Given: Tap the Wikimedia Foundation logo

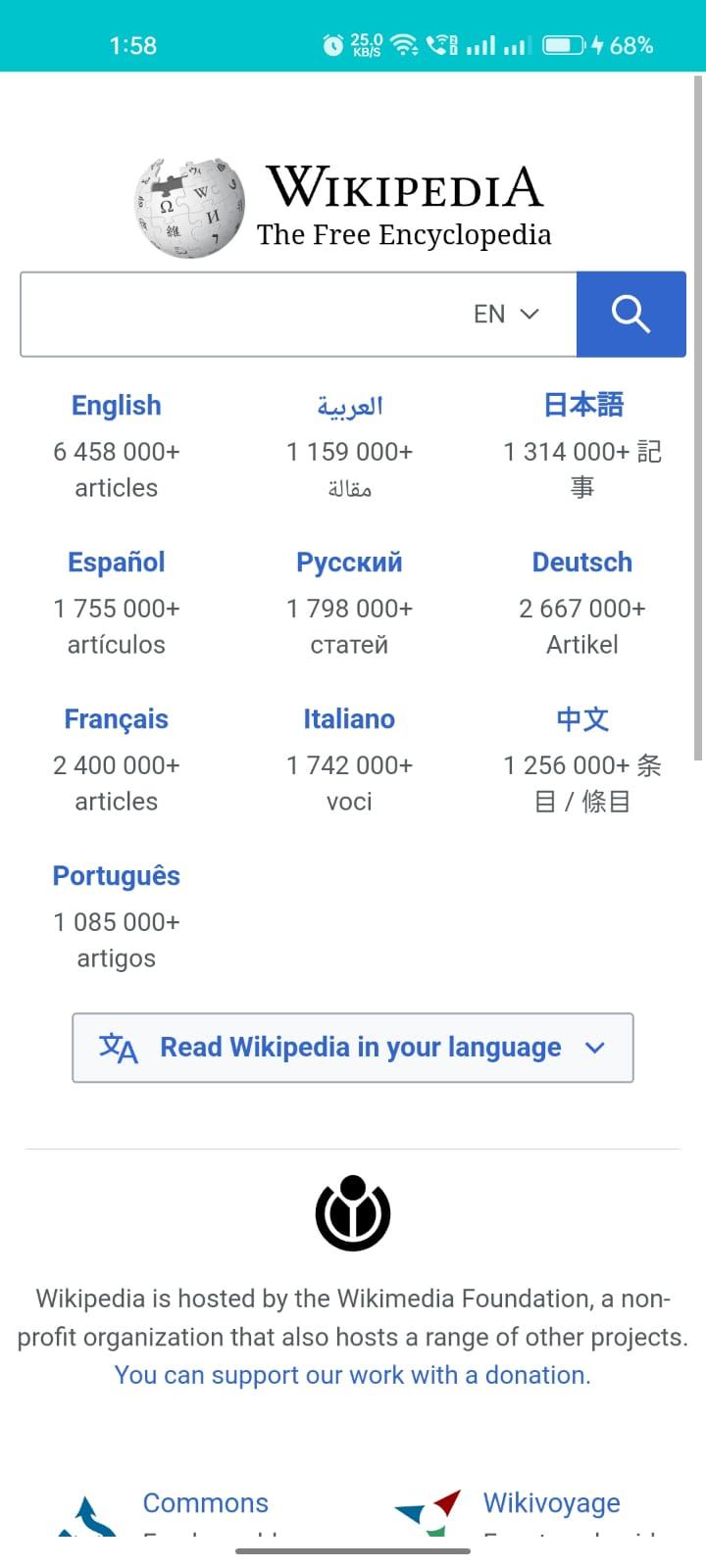Looking at the screenshot, I should click(x=353, y=1213).
